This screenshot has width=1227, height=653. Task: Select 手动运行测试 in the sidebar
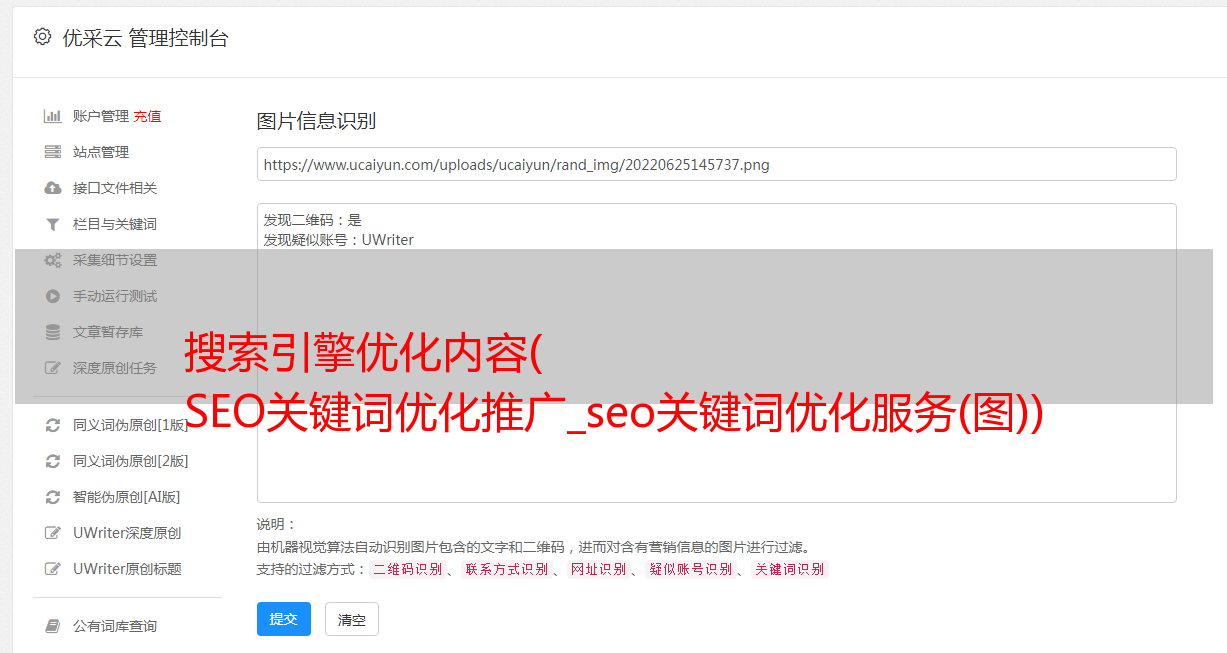[x=115, y=296]
